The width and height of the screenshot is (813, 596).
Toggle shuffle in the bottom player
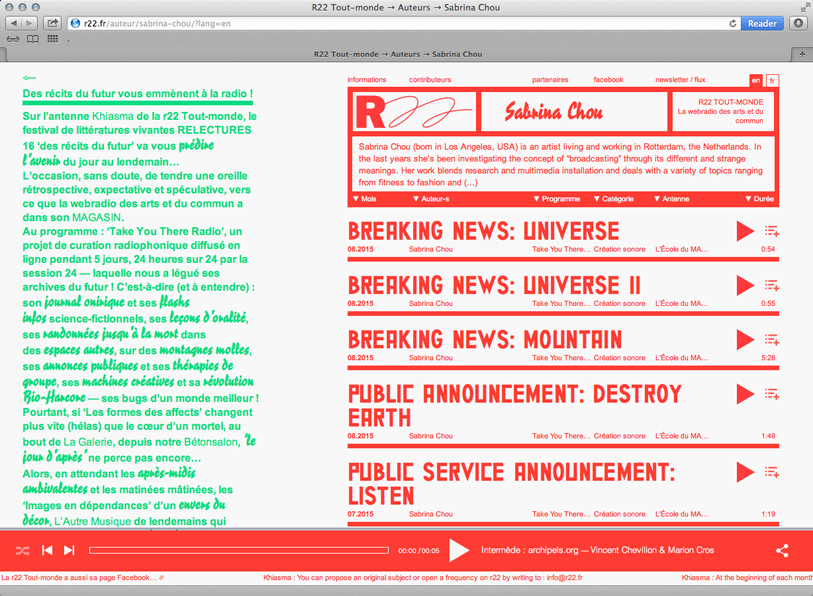point(22,550)
